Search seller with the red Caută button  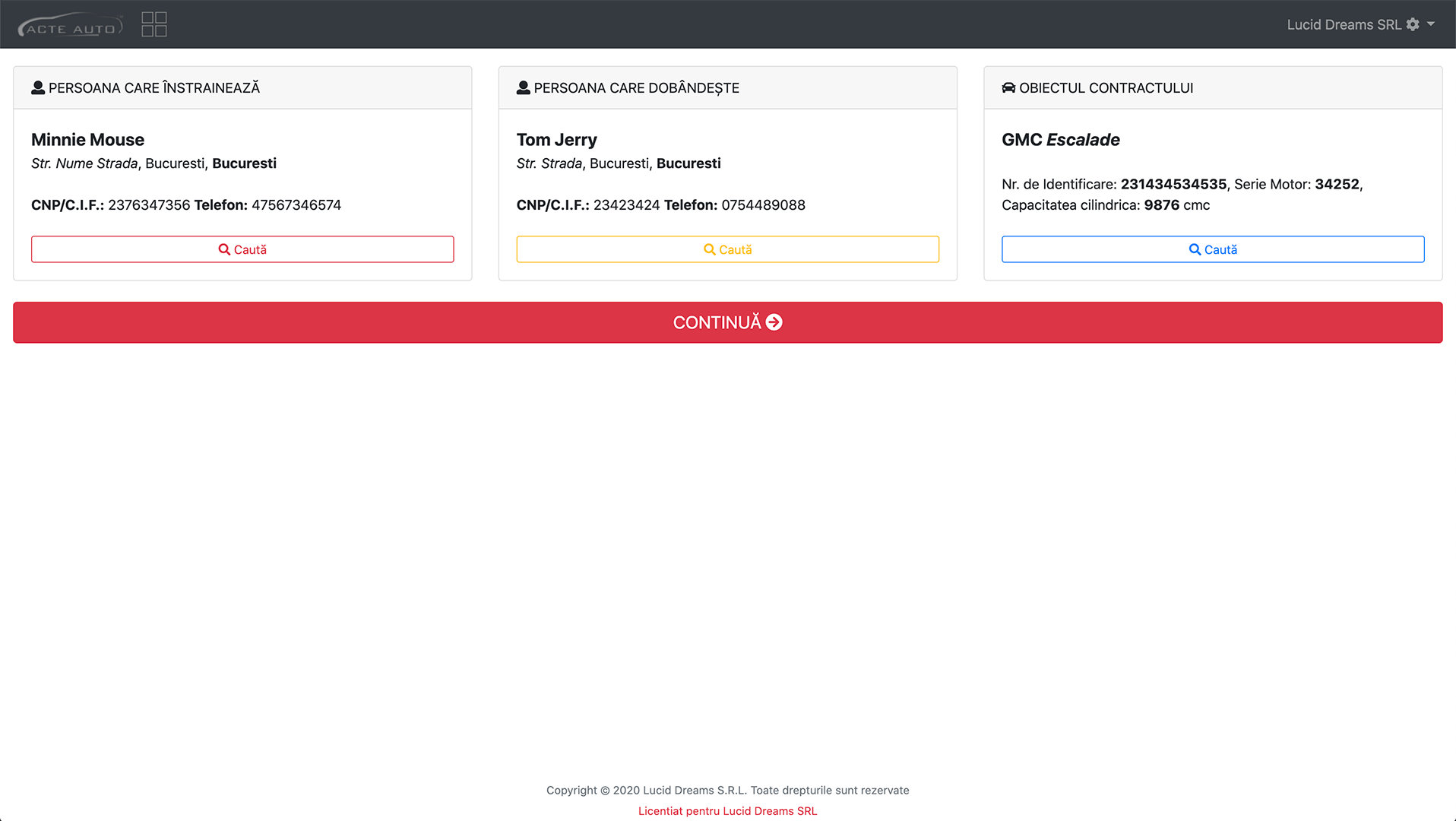(242, 249)
